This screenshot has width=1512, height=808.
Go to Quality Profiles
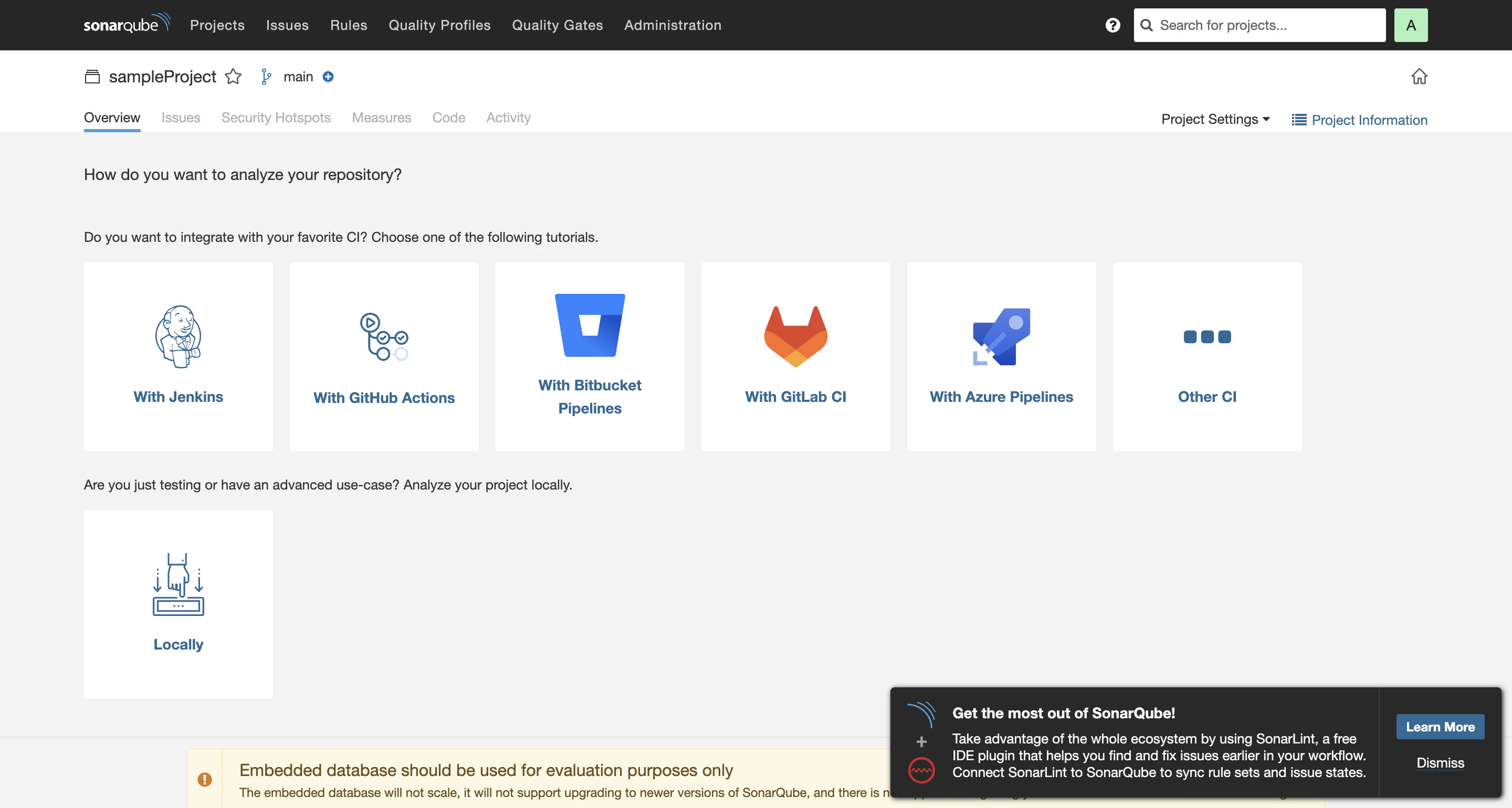(439, 25)
